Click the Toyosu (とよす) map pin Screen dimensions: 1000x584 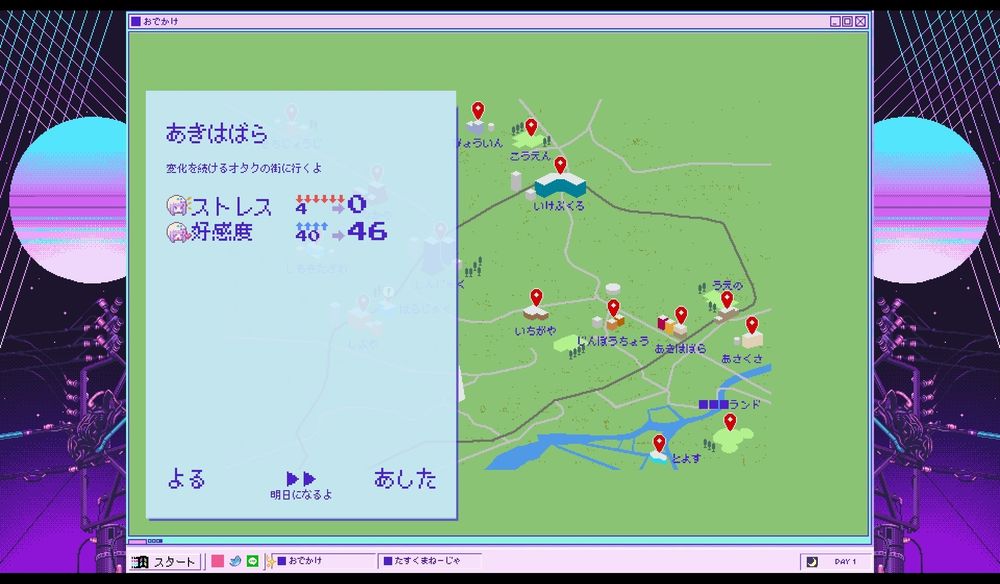tap(659, 443)
